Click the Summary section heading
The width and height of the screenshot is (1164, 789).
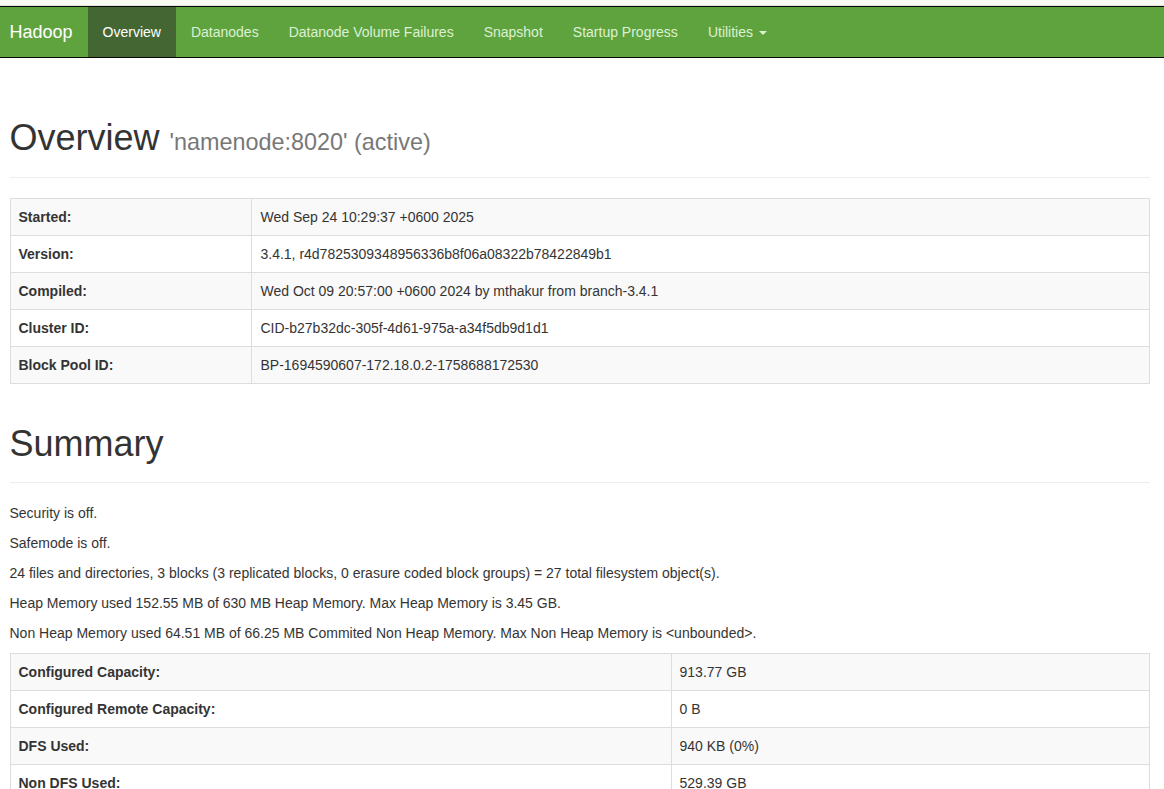click(x=86, y=444)
